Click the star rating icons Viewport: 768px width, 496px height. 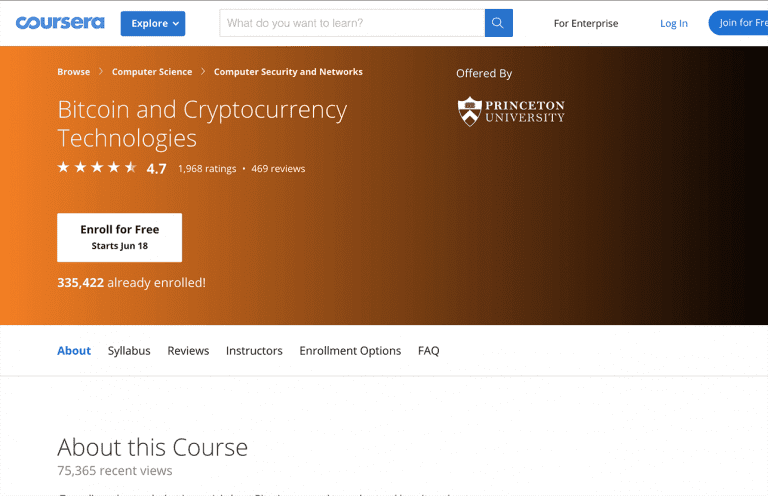(x=97, y=168)
